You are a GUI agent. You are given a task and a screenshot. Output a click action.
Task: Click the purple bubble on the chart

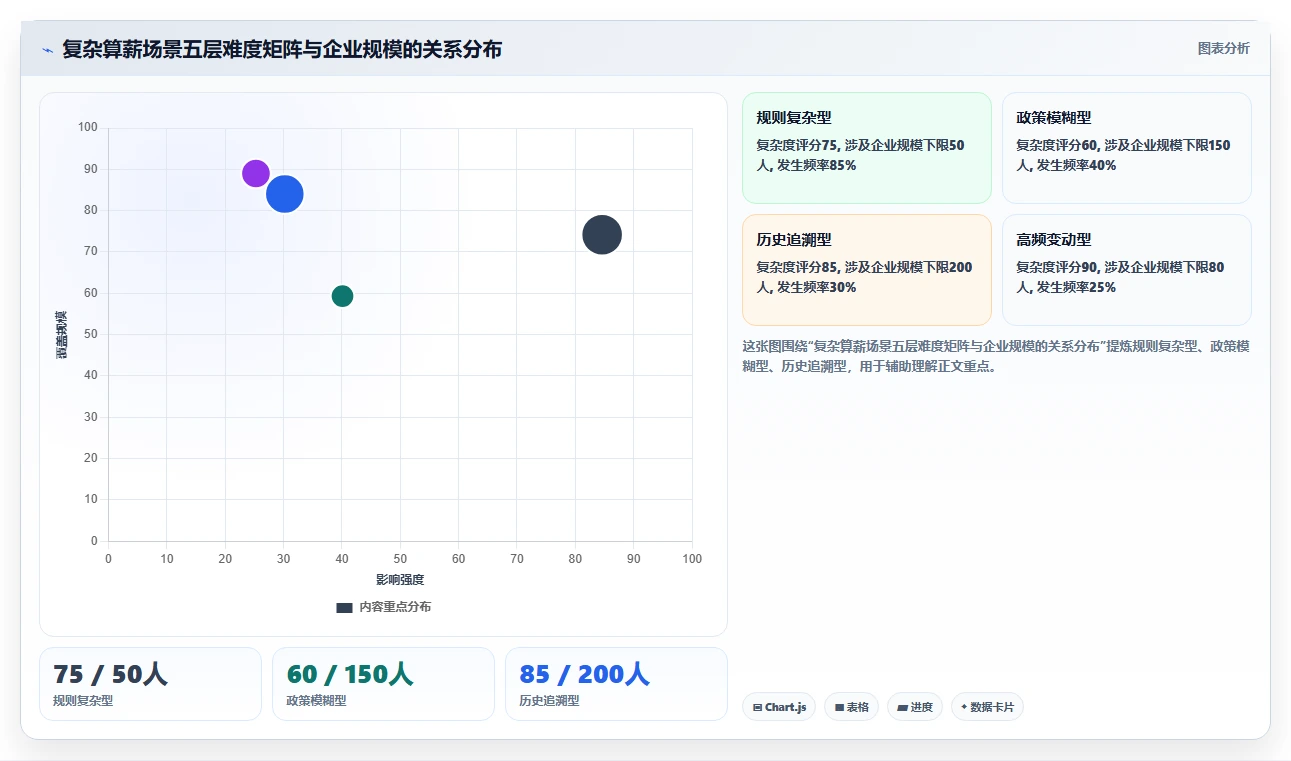[256, 173]
